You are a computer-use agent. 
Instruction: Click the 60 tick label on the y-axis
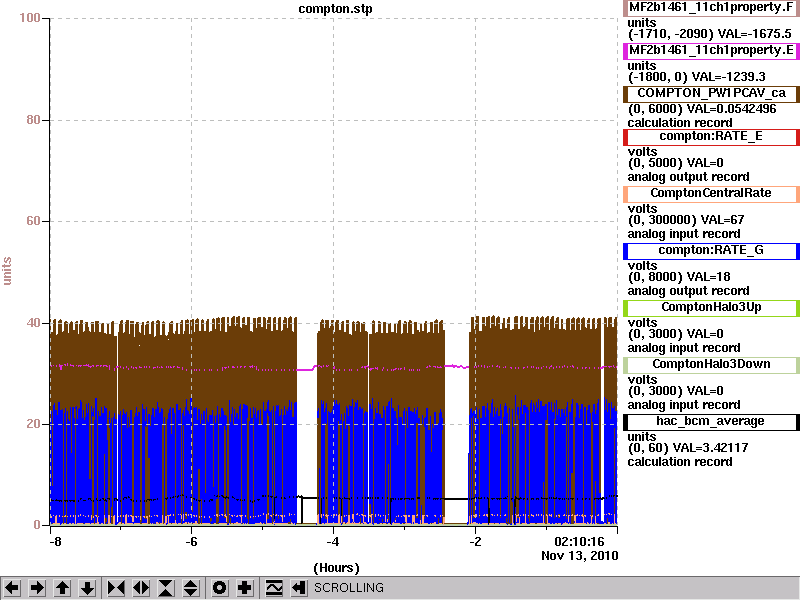33,221
